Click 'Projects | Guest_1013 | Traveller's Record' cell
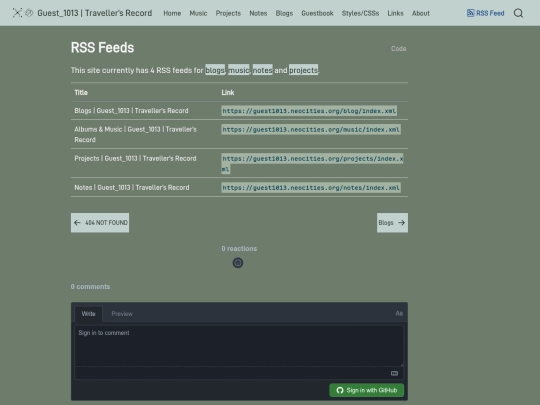The width and height of the screenshot is (540, 405). pos(135,158)
